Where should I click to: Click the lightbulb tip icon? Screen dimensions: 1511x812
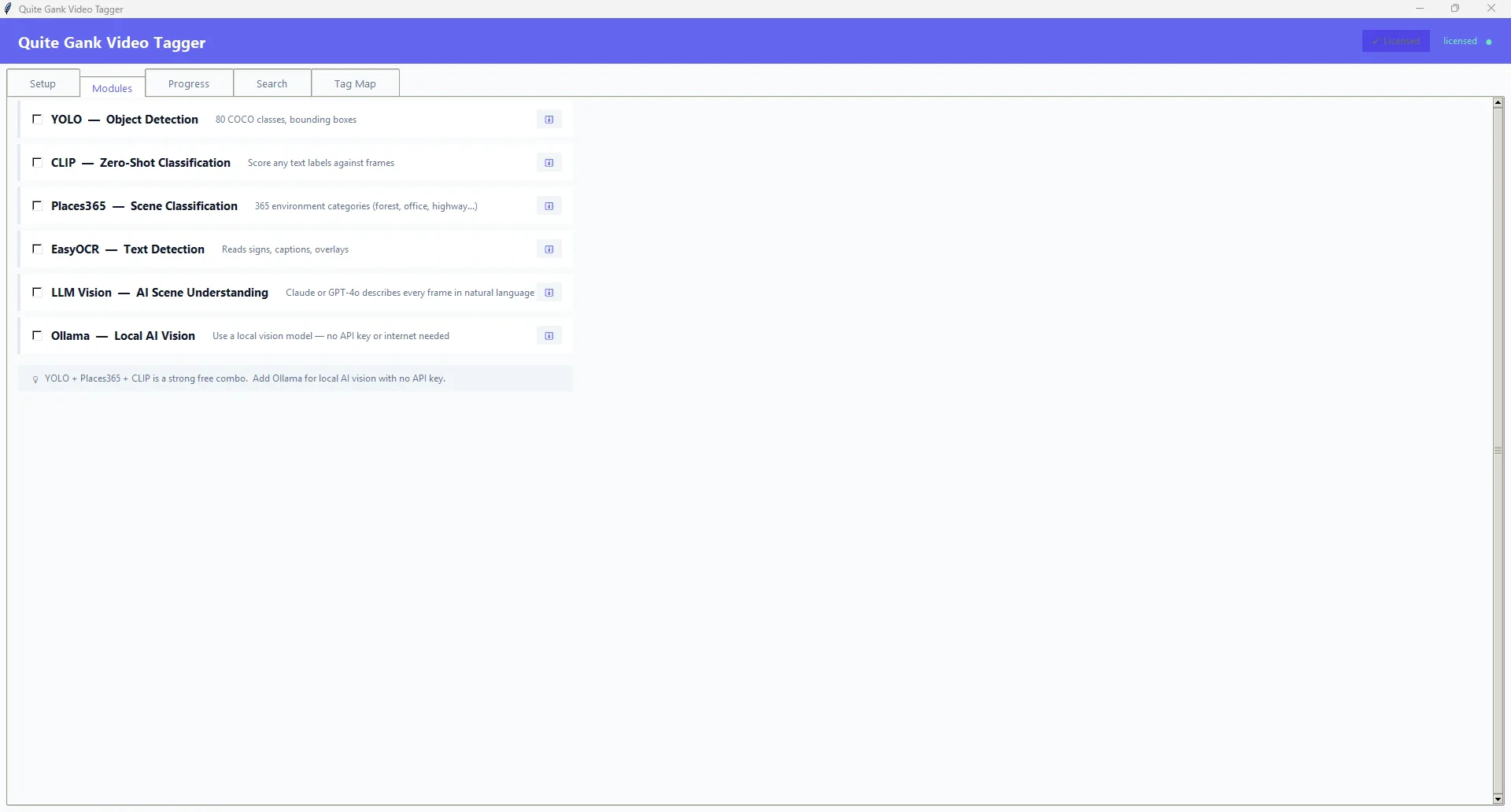tap(35, 379)
